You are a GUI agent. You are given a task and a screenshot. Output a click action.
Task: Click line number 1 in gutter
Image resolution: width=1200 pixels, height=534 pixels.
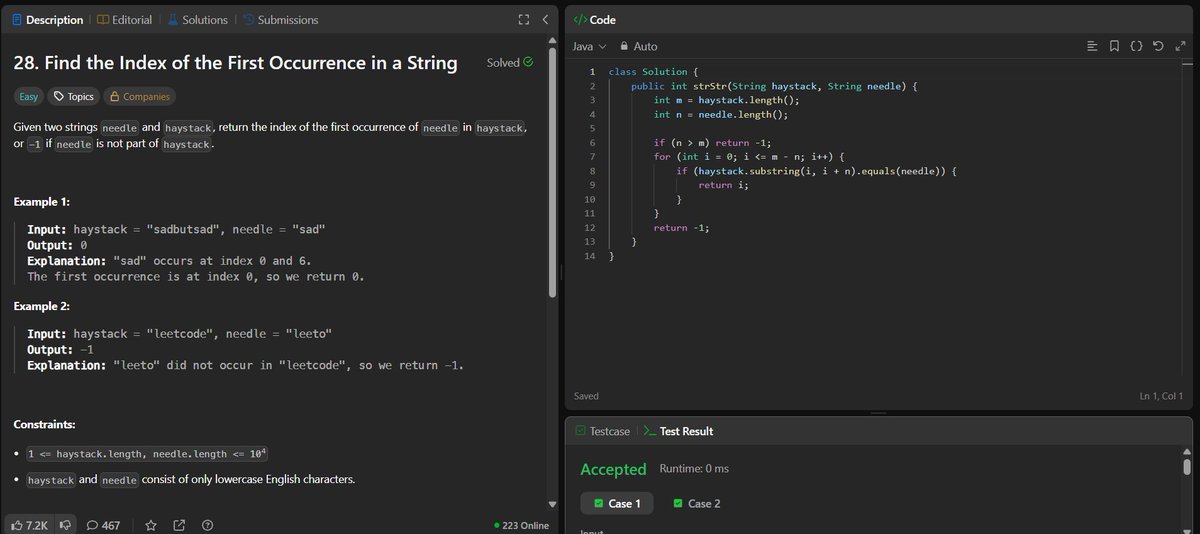tap(592, 72)
